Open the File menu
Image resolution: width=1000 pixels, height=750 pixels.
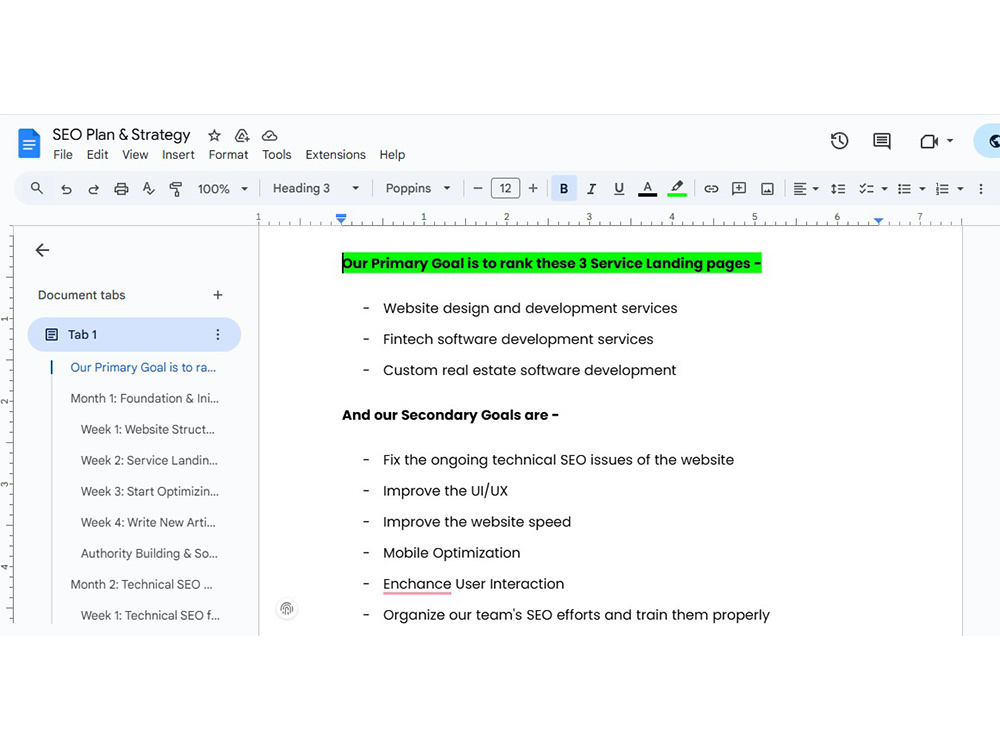pos(62,154)
